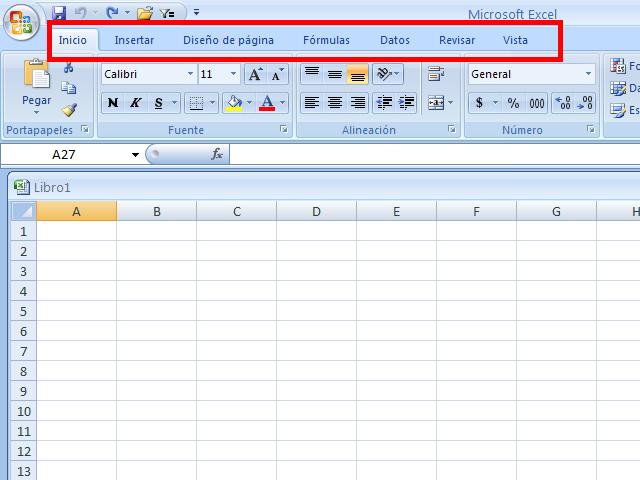Click the Cut scissors icon
This screenshot has height=480, width=640.
point(69,68)
